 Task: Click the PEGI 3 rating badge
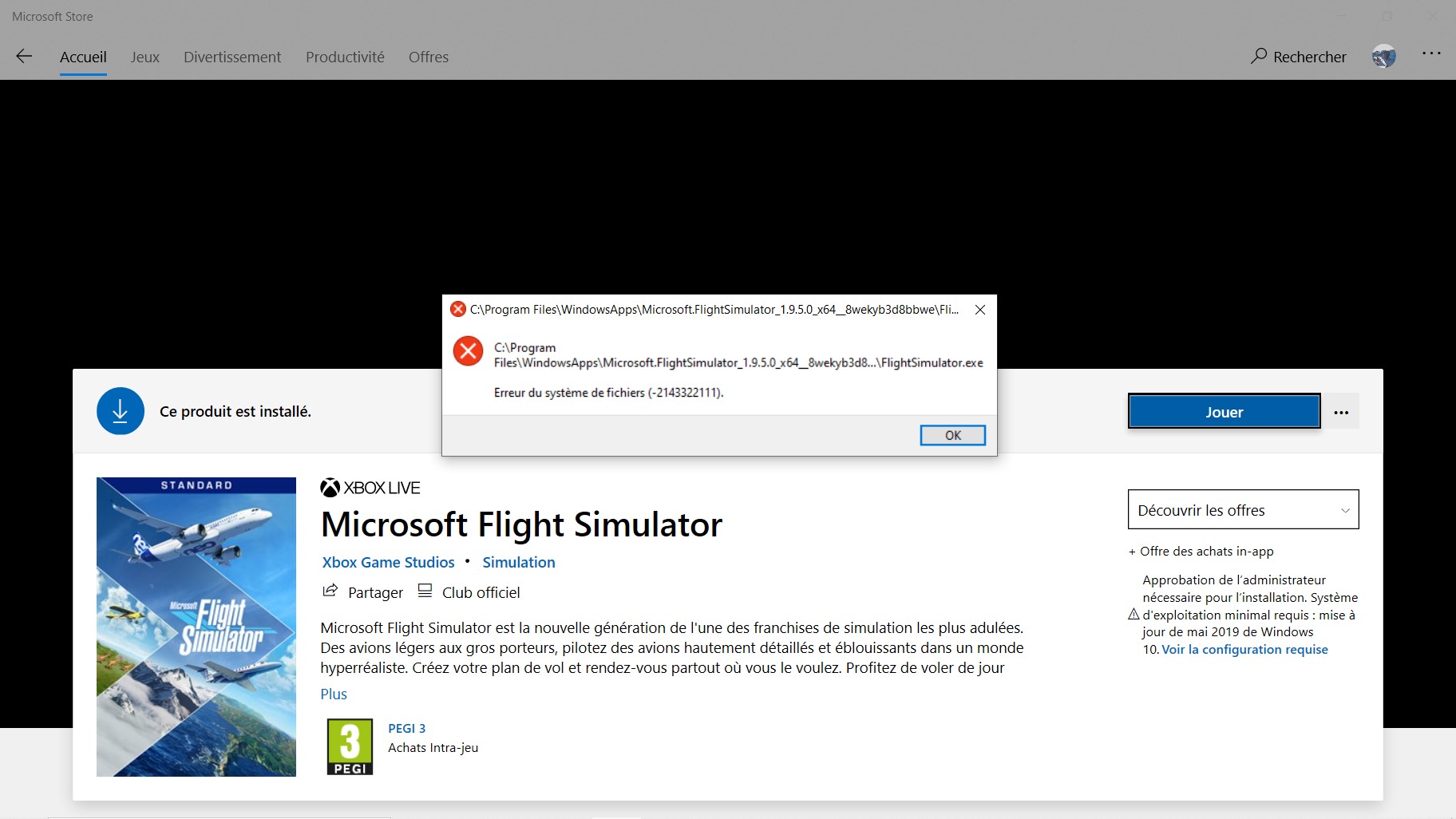click(350, 746)
